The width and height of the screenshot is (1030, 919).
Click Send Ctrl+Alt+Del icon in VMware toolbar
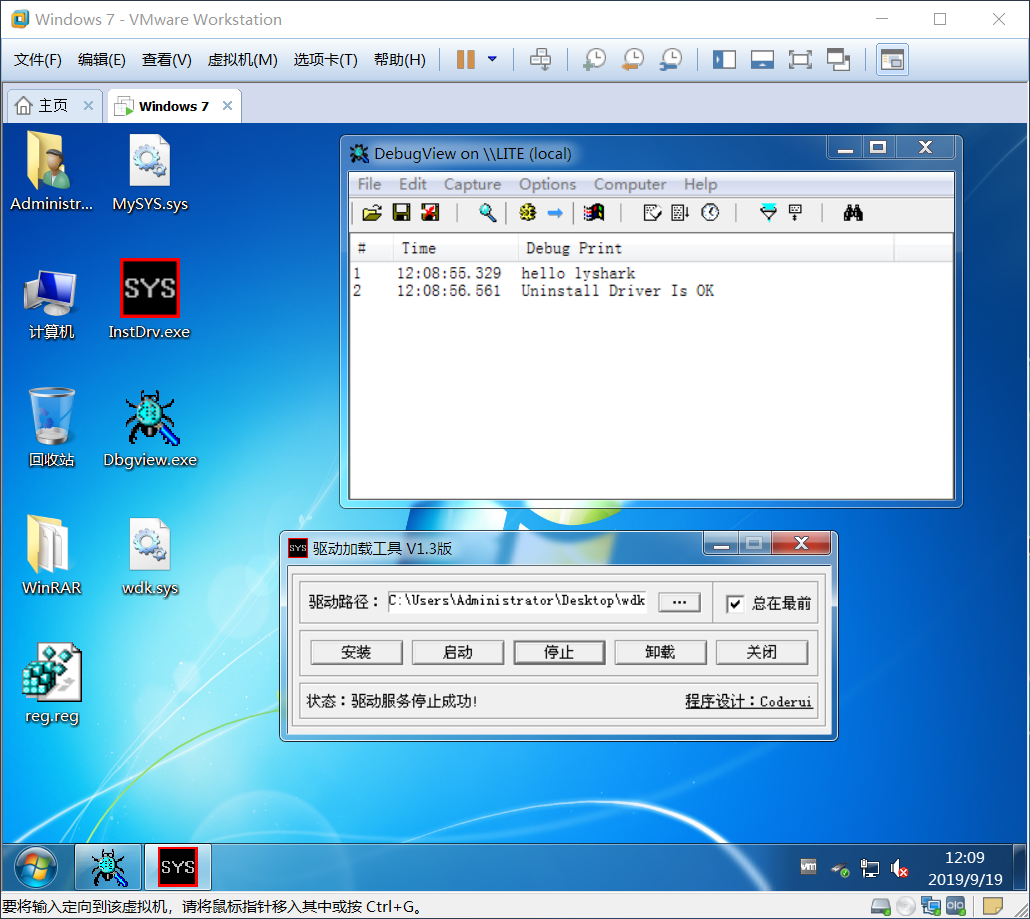tap(541, 60)
